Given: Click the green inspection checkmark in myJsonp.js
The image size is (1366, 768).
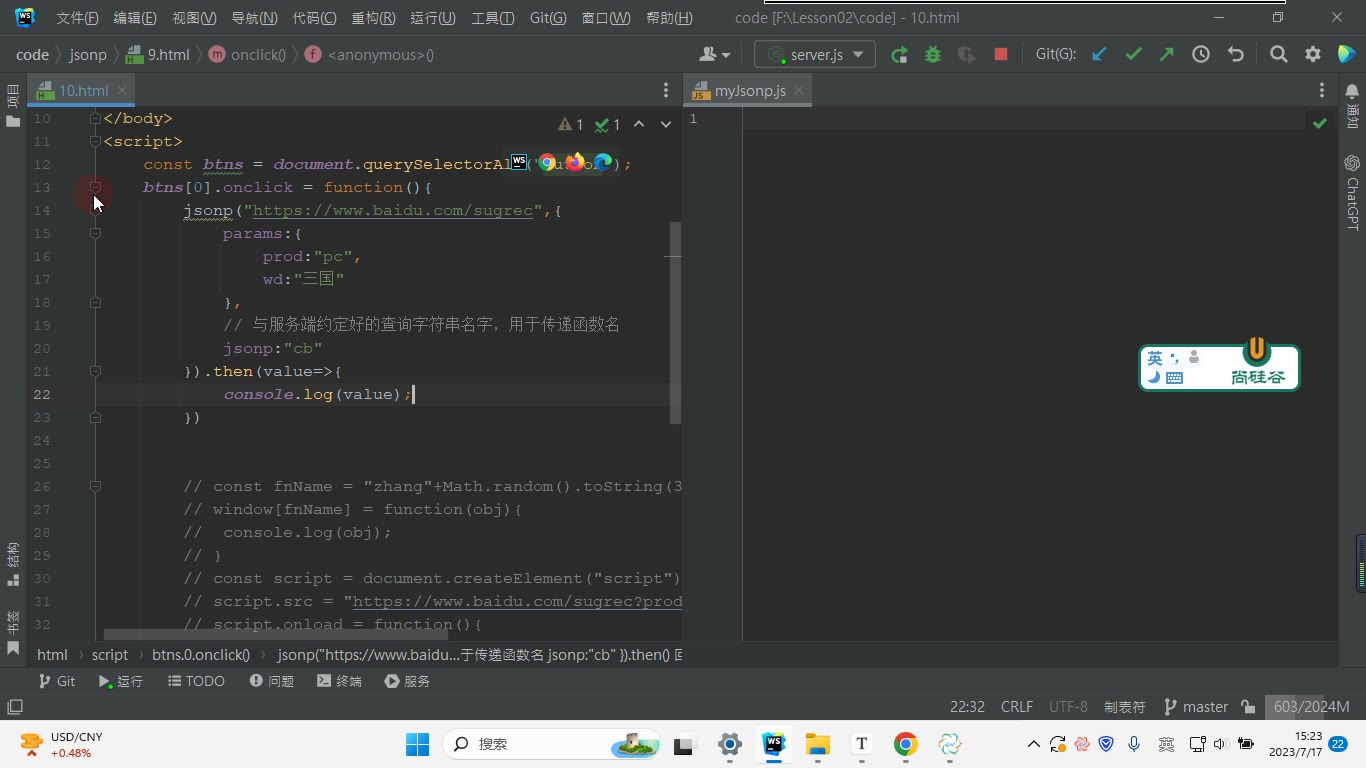Looking at the screenshot, I should coord(1320,123).
